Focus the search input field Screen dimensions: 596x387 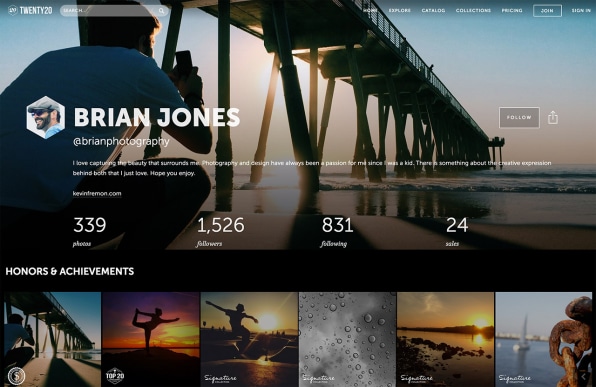point(109,11)
